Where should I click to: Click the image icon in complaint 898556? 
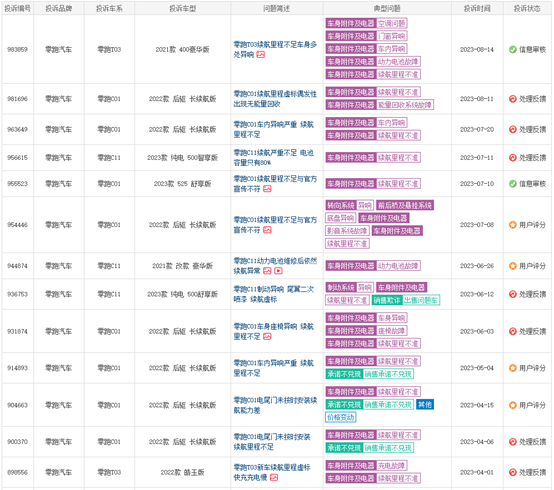click(274, 478)
